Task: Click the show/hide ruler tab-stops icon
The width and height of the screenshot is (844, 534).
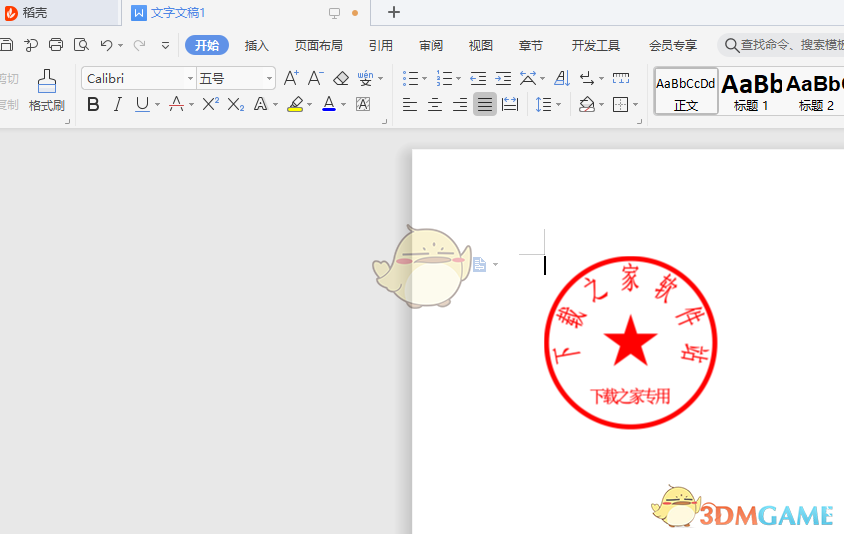Action: click(621, 79)
